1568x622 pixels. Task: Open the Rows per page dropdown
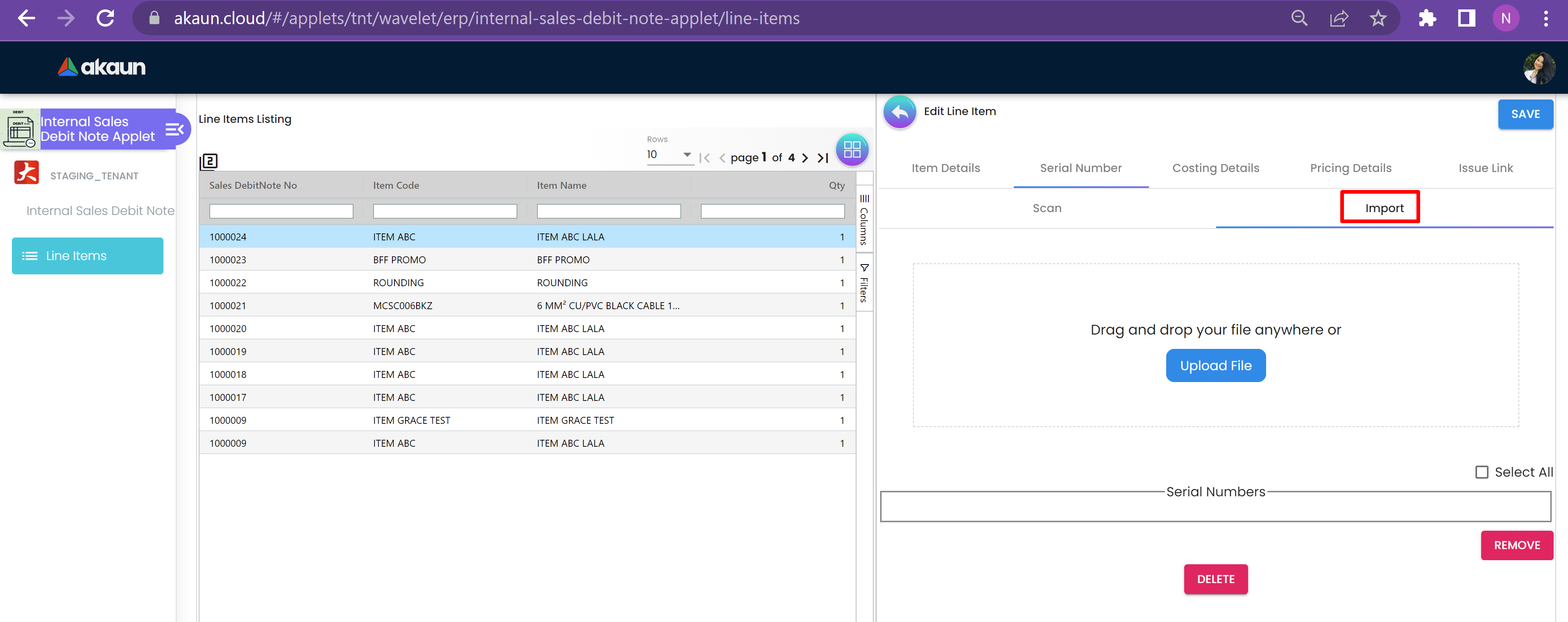coord(669,155)
